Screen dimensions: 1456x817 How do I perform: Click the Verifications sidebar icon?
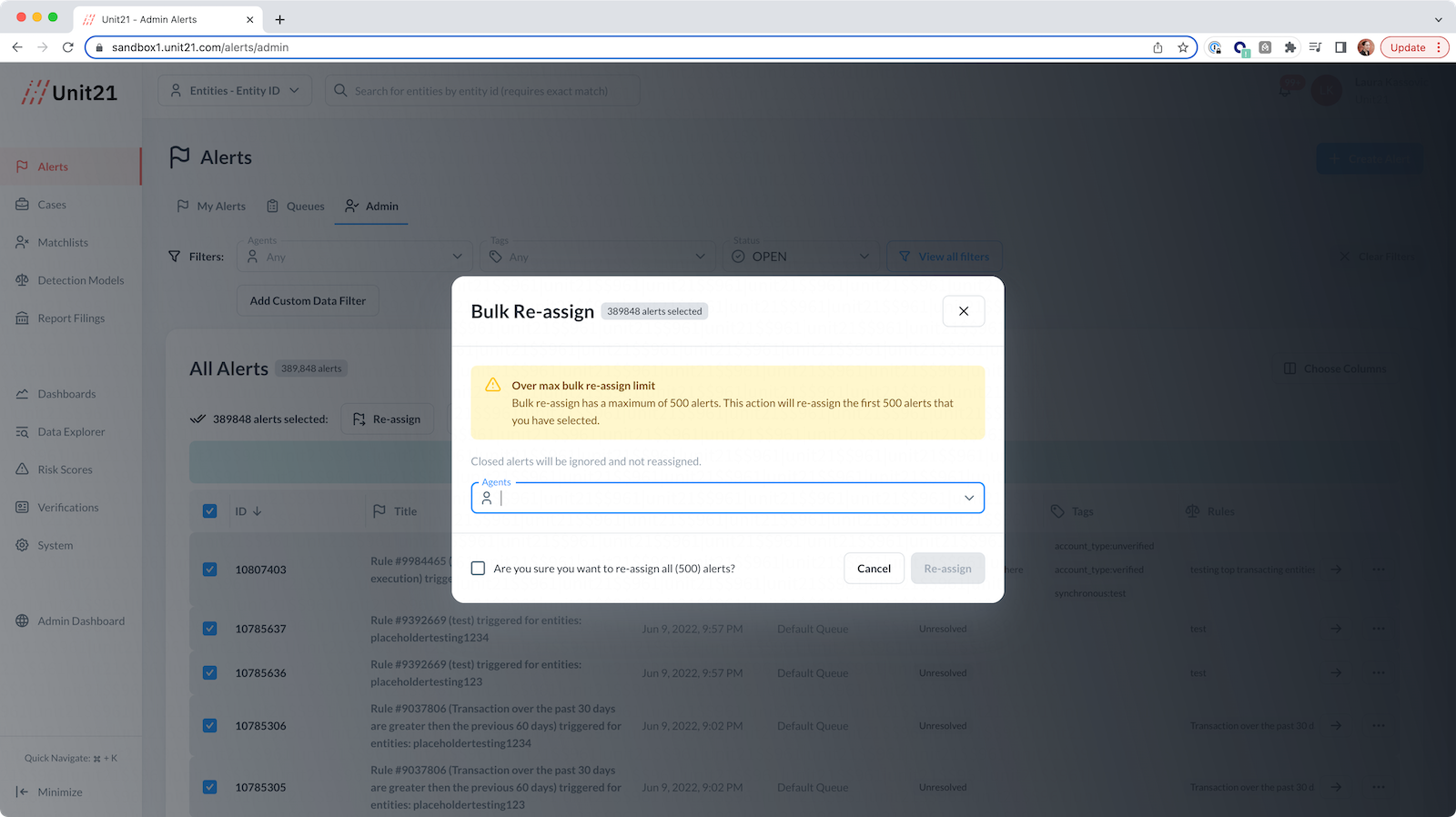click(x=22, y=508)
